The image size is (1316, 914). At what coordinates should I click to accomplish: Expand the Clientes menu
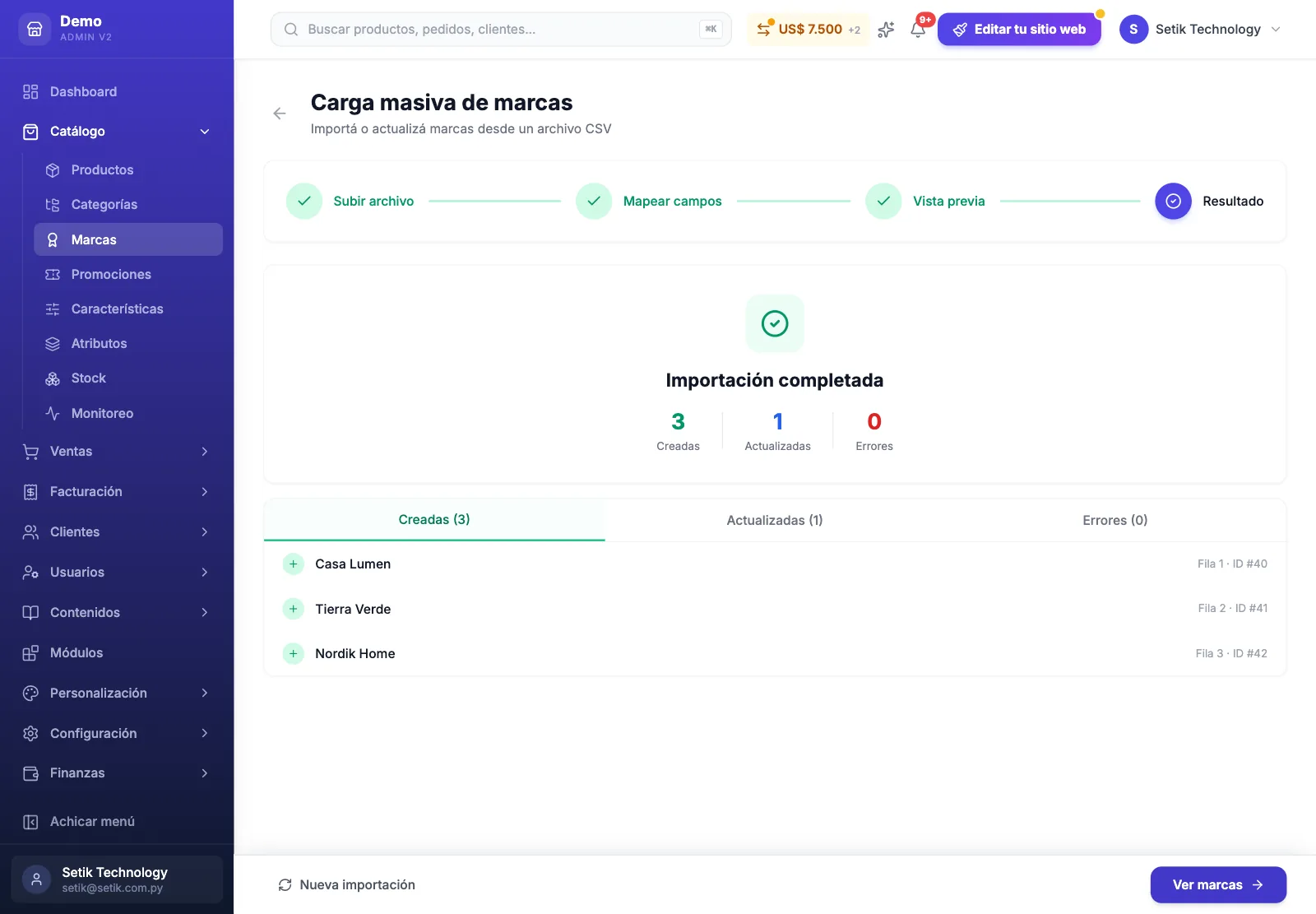coord(117,531)
